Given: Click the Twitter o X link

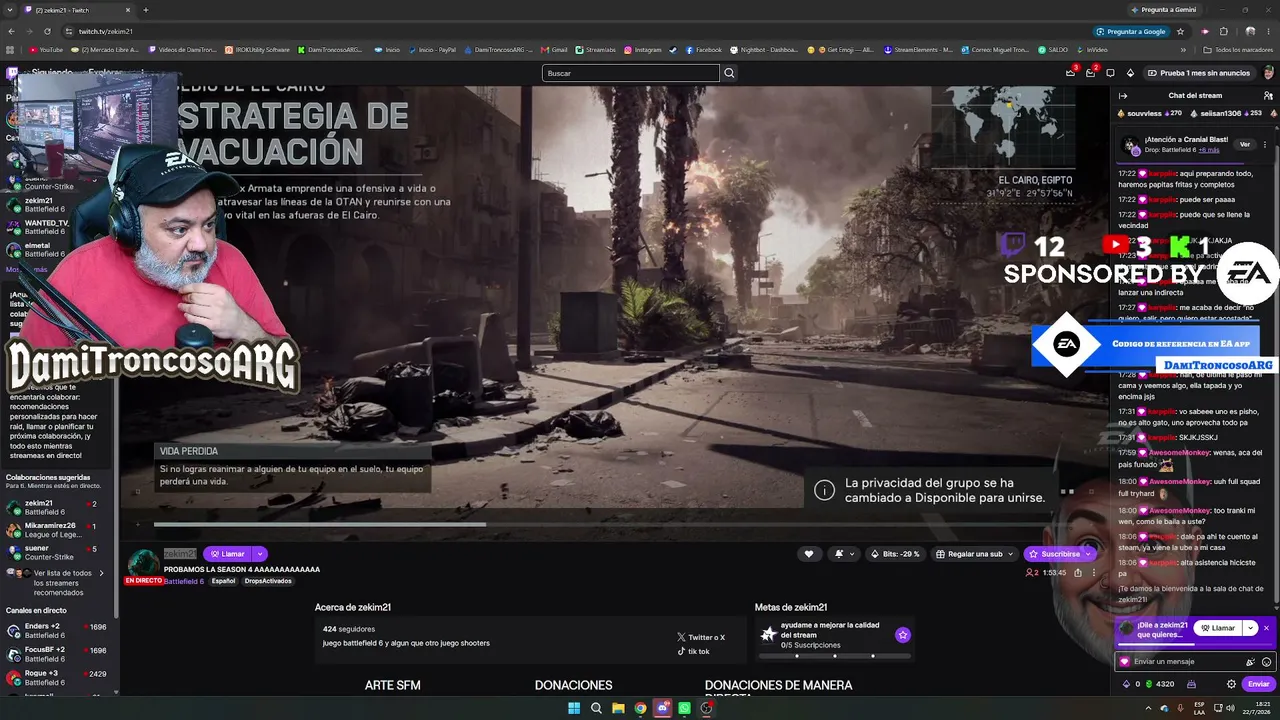Looking at the screenshot, I should click(x=701, y=637).
